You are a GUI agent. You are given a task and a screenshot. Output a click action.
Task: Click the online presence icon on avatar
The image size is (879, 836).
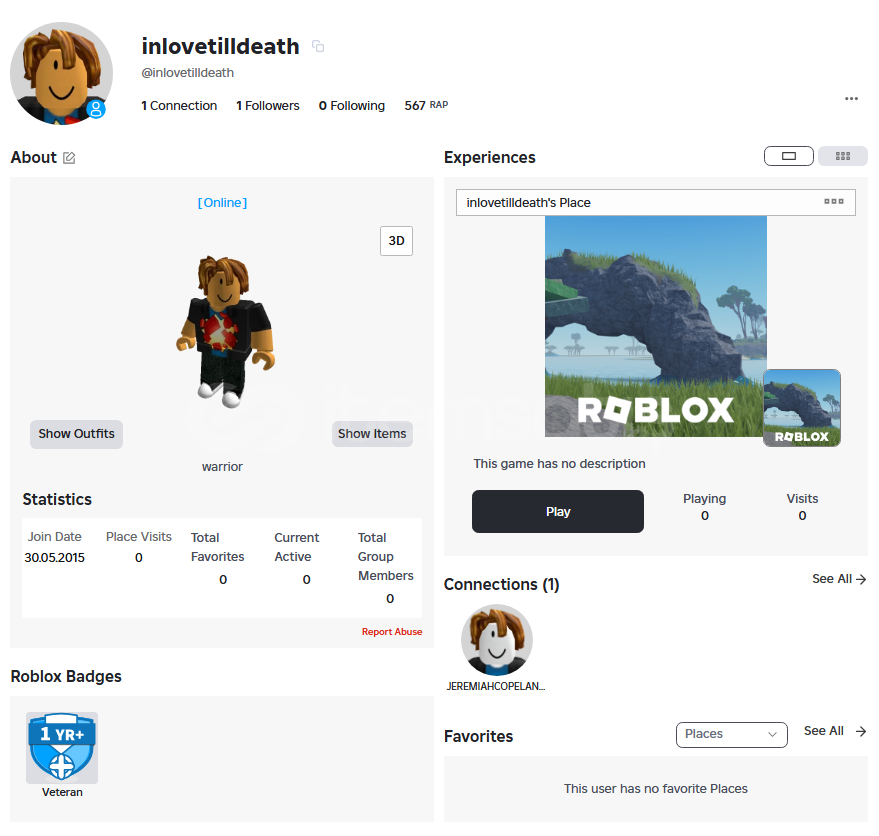(x=96, y=109)
